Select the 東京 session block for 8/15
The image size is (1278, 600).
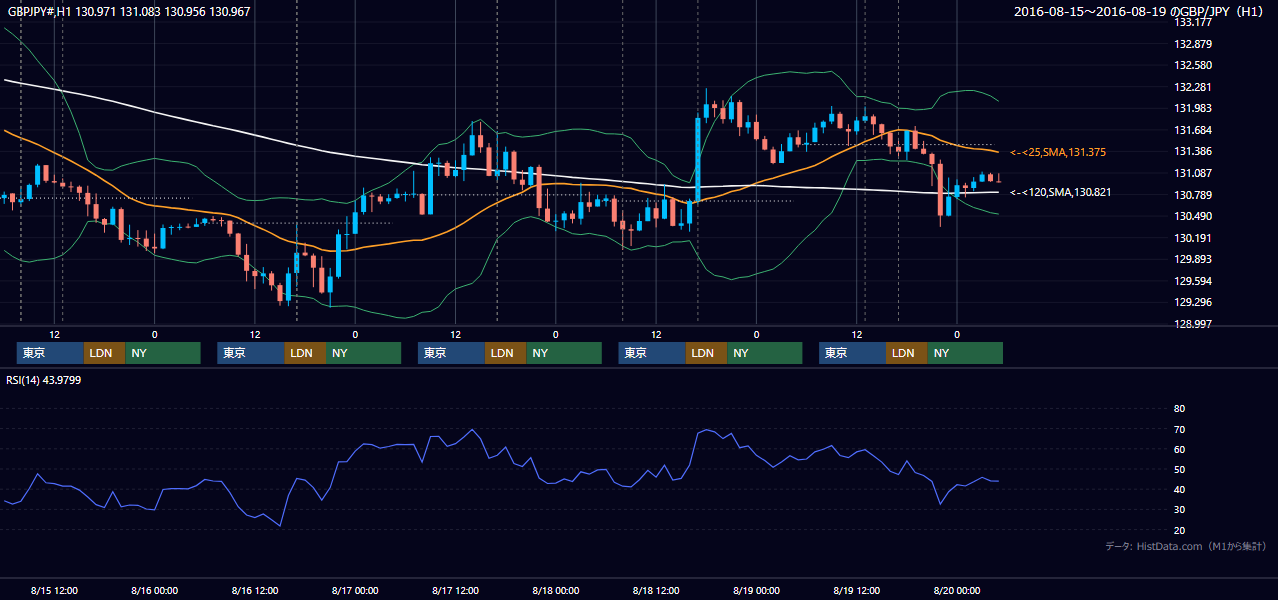pyautogui.click(x=50, y=353)
